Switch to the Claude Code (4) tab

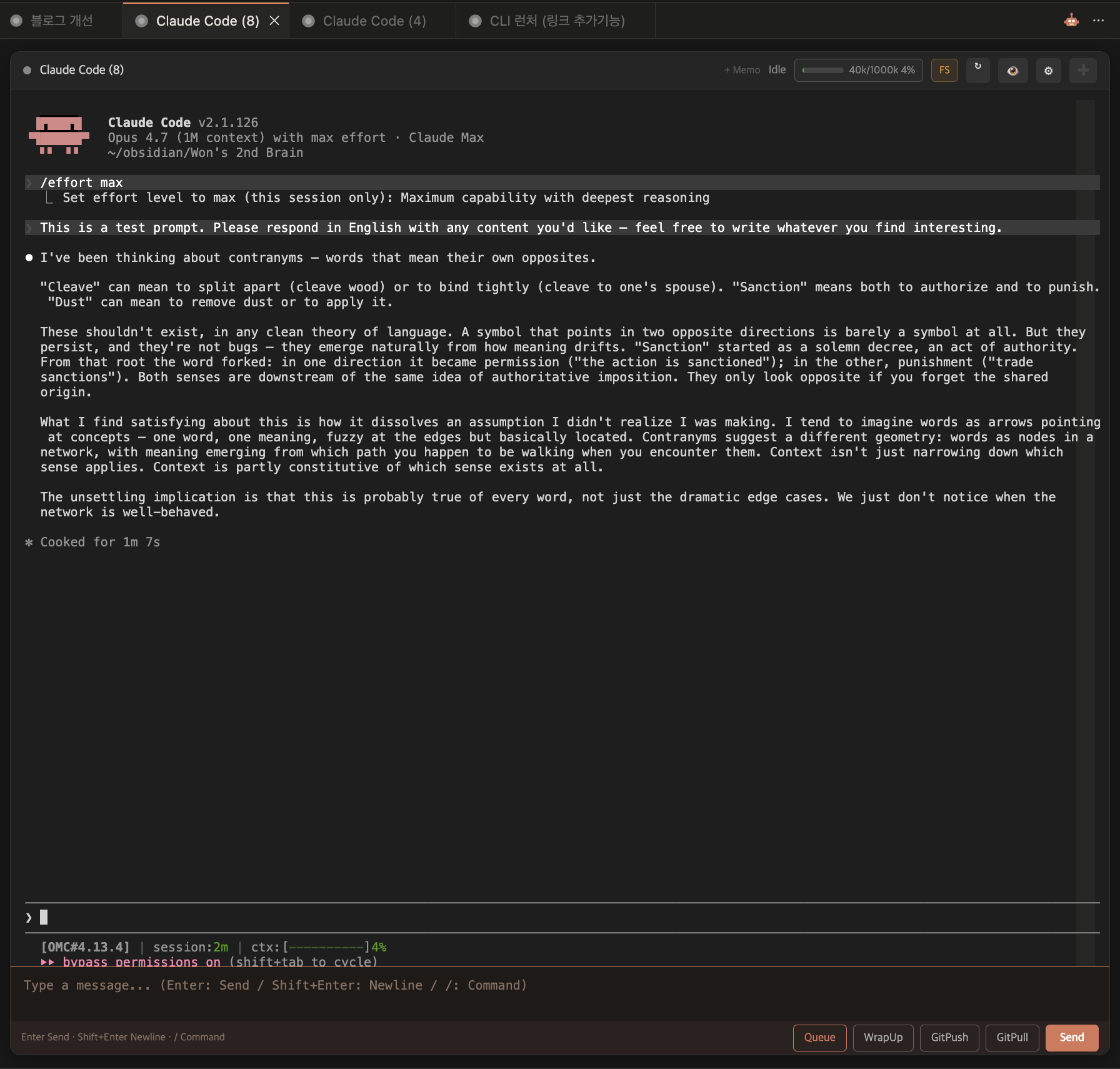(x=373, y=21)
